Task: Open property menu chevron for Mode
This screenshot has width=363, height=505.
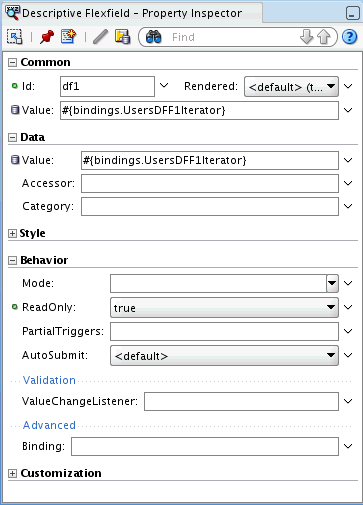Action: point(348,283)
